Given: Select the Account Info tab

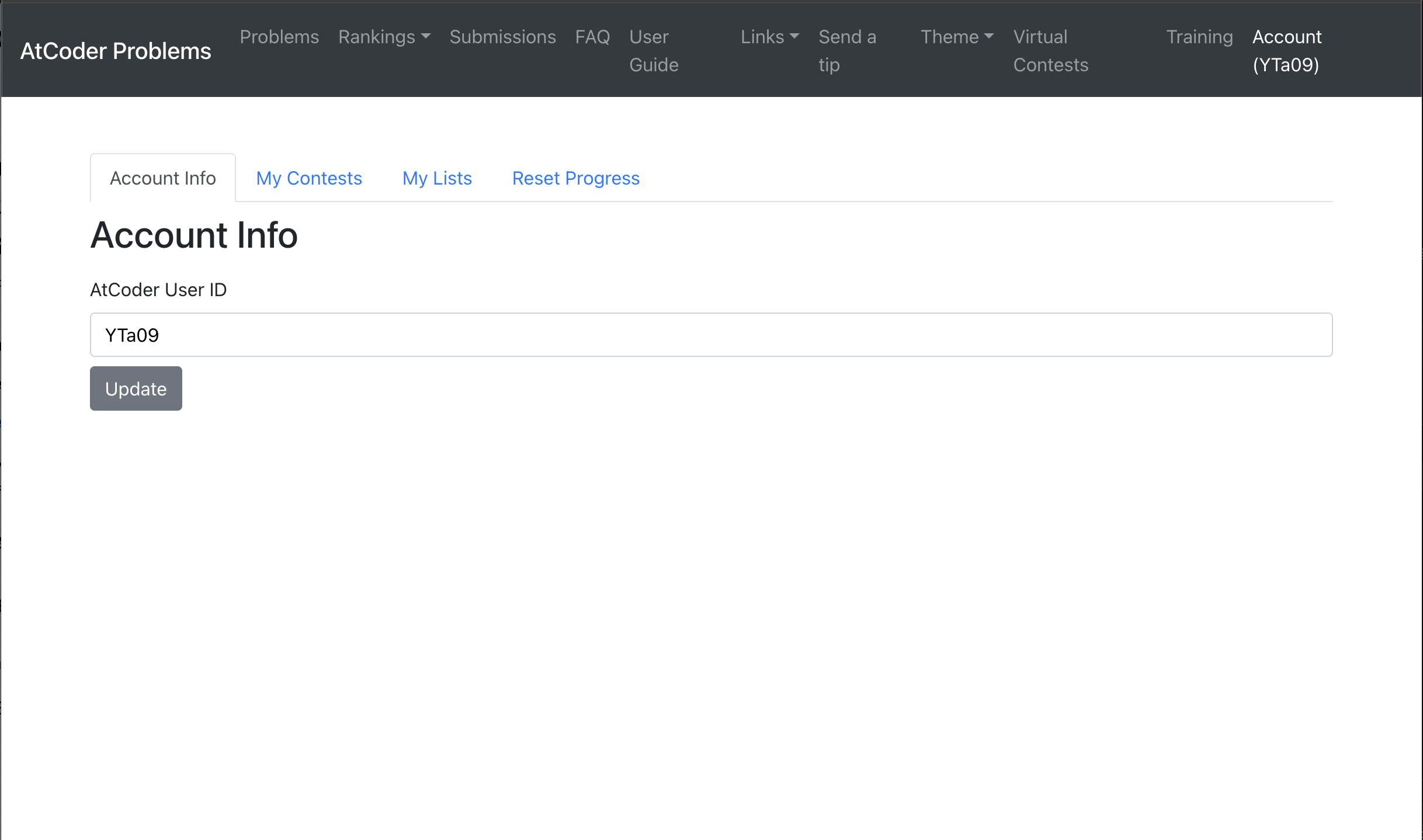Looking at the screenshot, I should pyautogui.click(x=163, y=178).
